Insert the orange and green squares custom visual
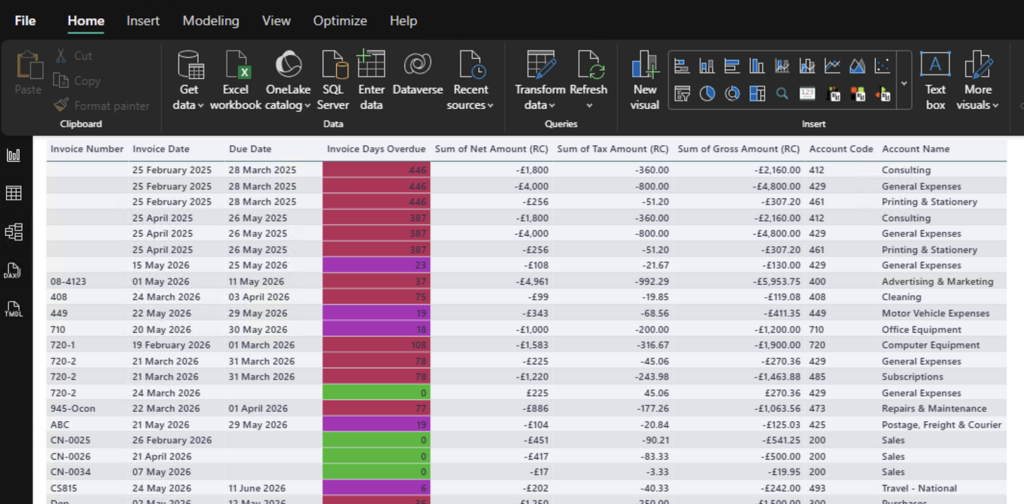 857,94
